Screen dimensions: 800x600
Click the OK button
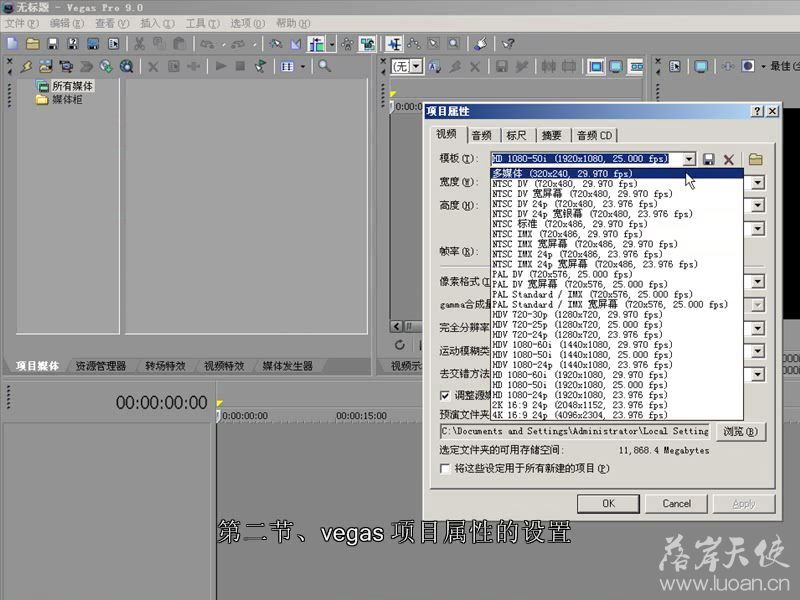point(609,504)
